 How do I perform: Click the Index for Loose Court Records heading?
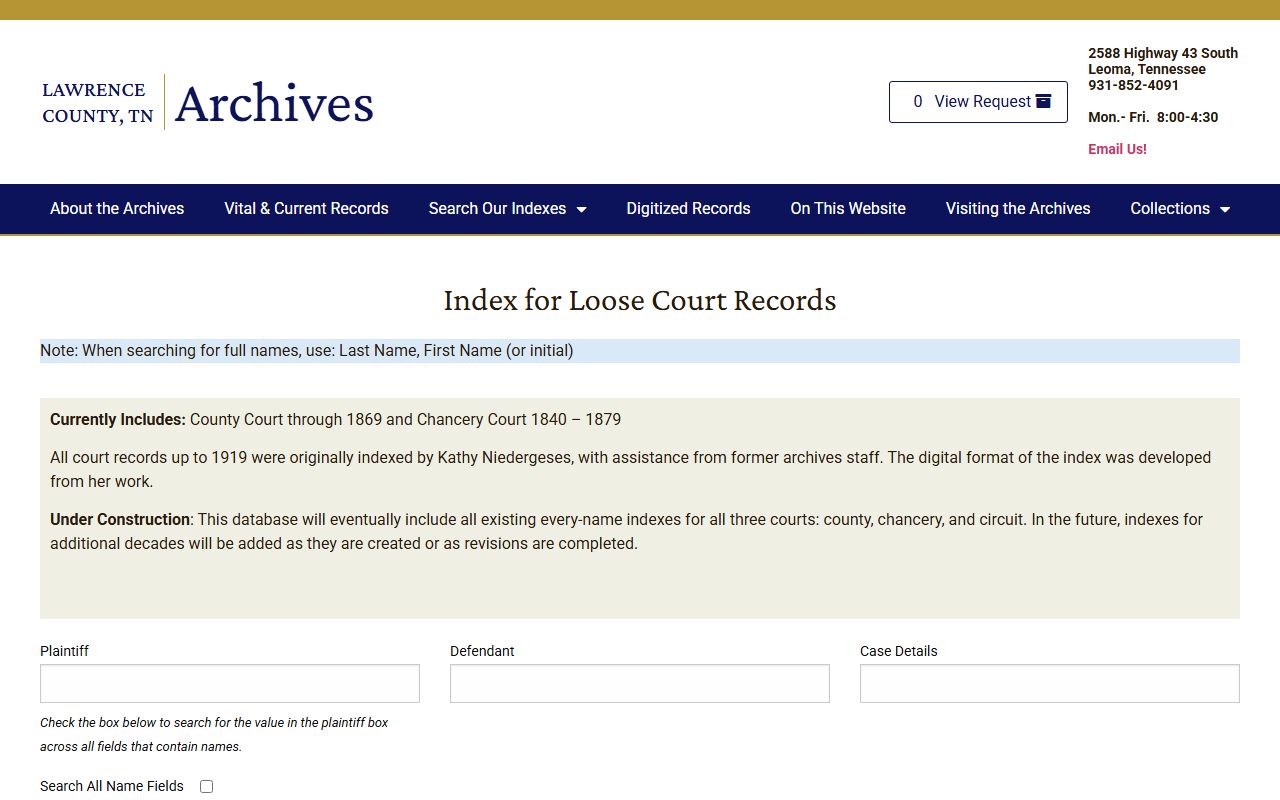[x=640, y=300]
